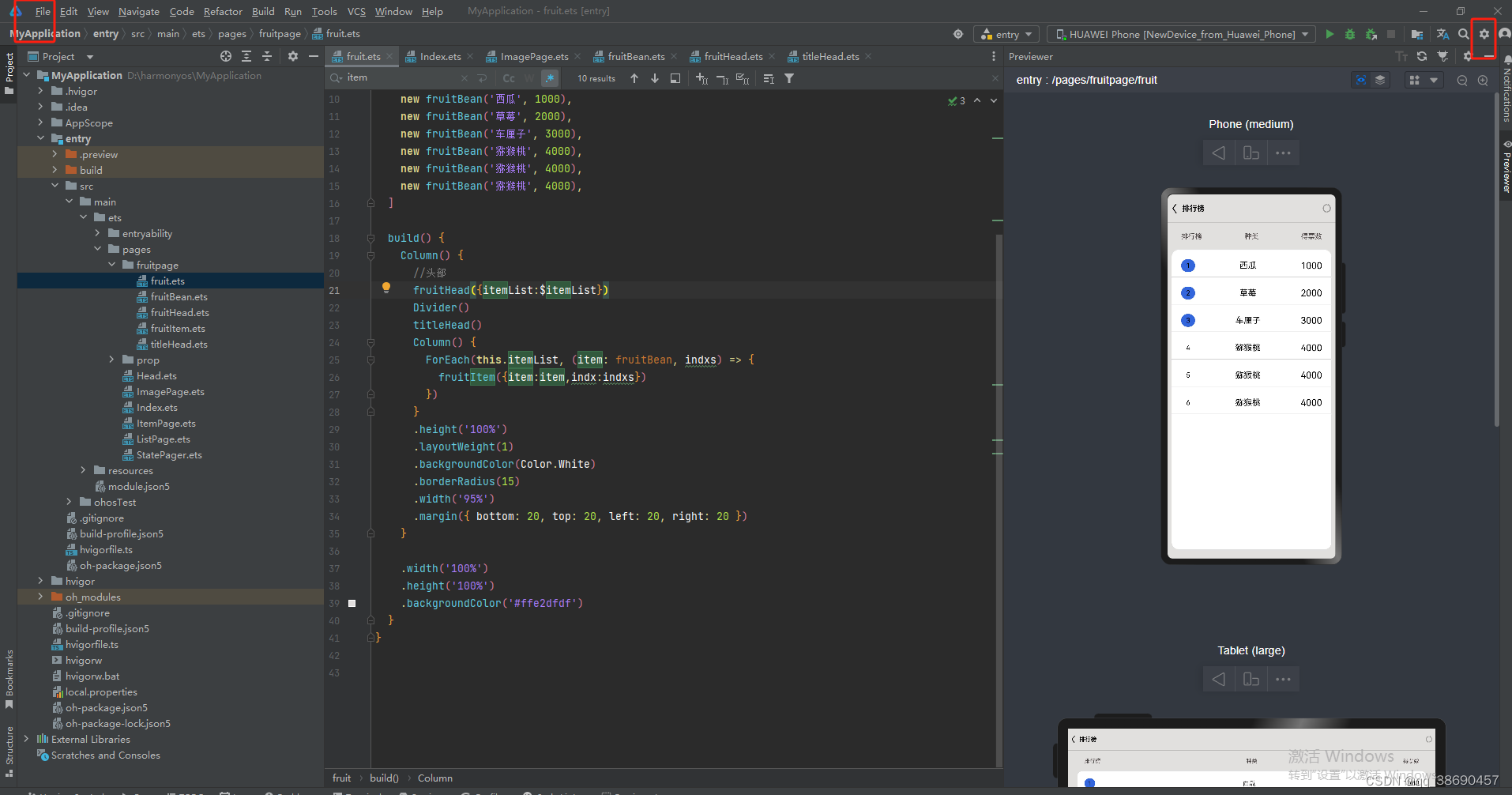Run the entry app with green play button
The image size is (1512, 795).
click(1330, 34)
